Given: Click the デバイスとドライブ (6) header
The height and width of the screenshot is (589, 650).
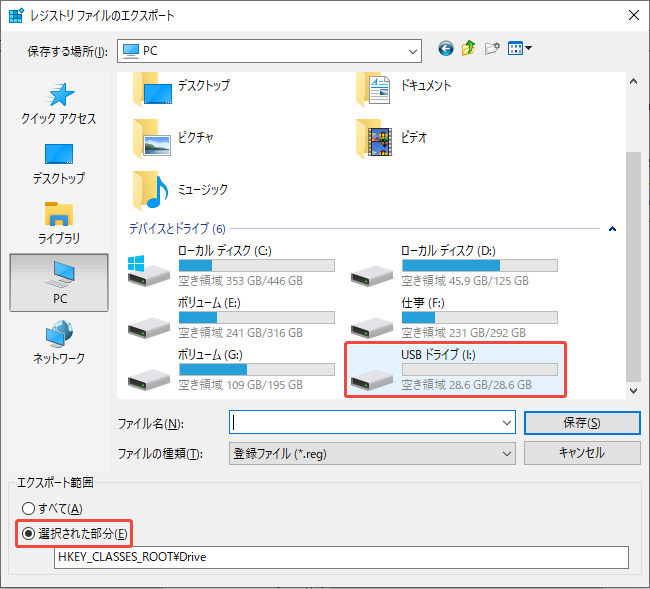Looking at the screenshot, I should 177,228.
